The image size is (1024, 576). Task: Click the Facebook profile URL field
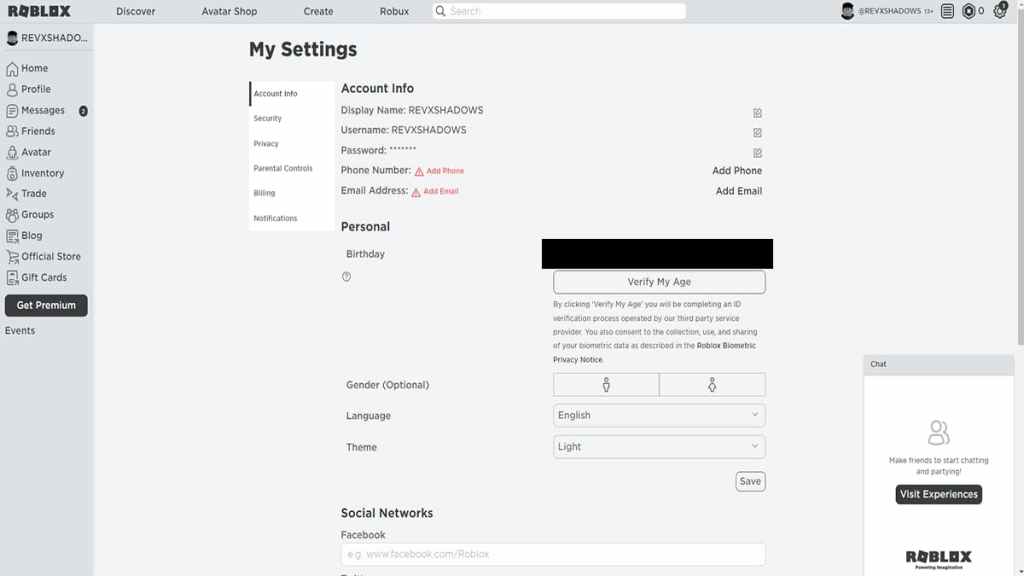[553, 554]
